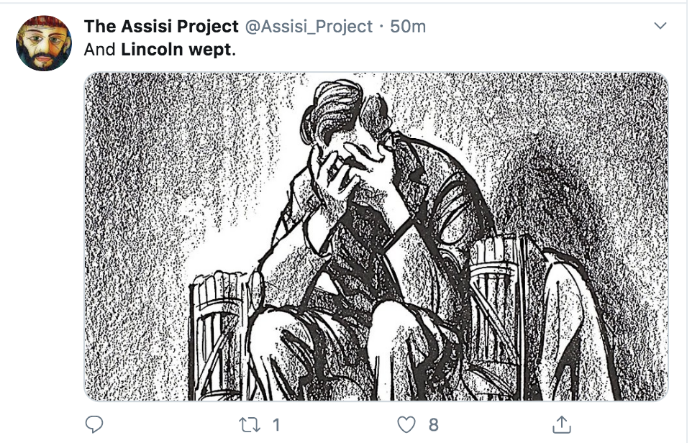Image resolution: width=693 pixels, height=444 pixels.
Task: Retweet using the arrows icon
Action: point(250,425)
